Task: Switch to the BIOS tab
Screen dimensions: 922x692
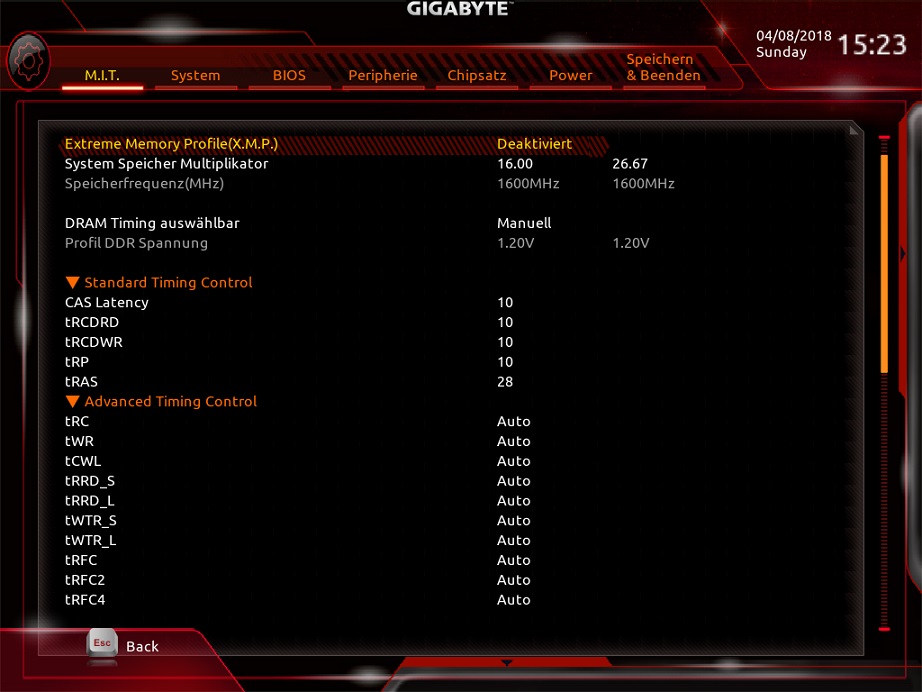Action: click(x=289, y=75)
